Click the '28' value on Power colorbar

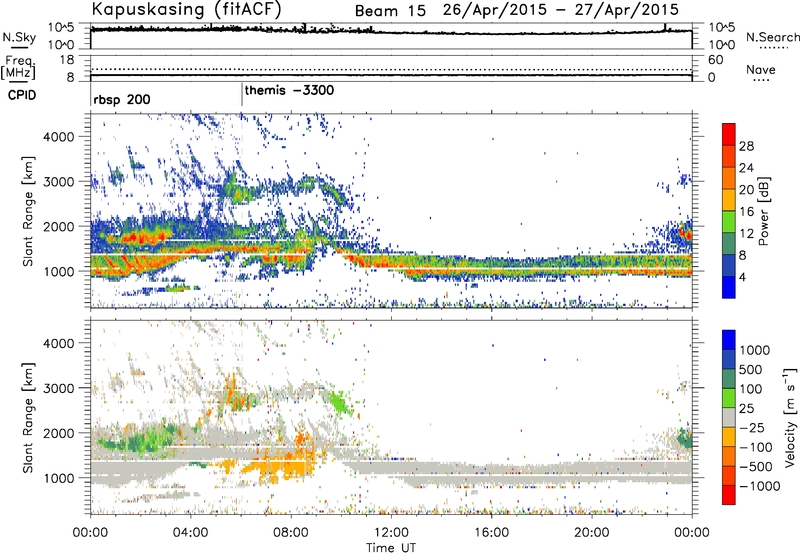tap(746, 146)
